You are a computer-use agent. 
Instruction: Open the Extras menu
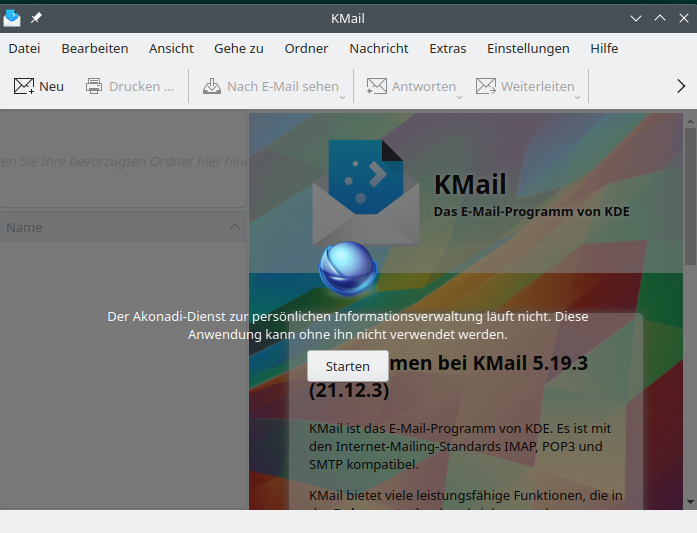click(x=448, y=48)
